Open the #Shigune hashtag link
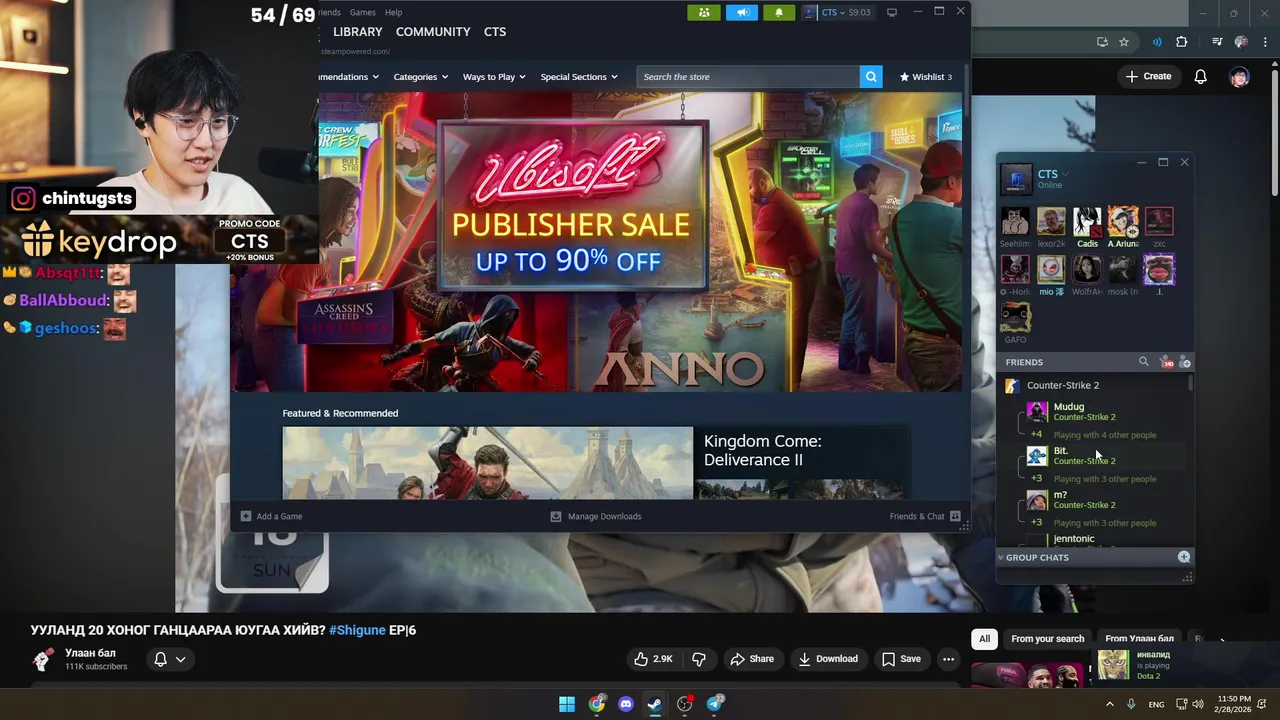 (x=357, y=630)
